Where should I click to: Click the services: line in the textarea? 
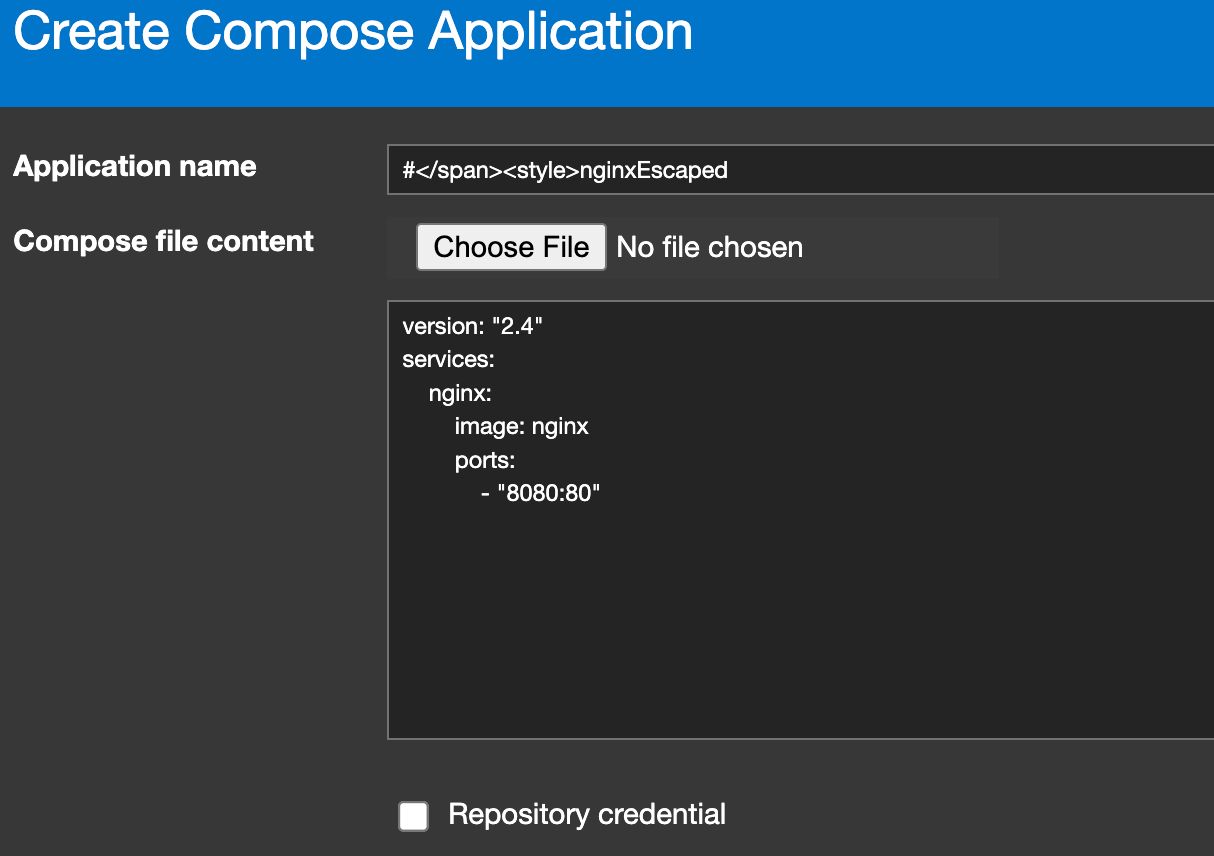pos(448,359)
